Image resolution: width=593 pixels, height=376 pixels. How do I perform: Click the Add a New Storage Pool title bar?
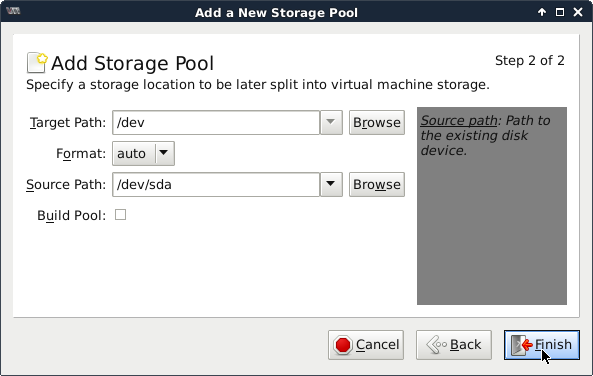[276, 12]
